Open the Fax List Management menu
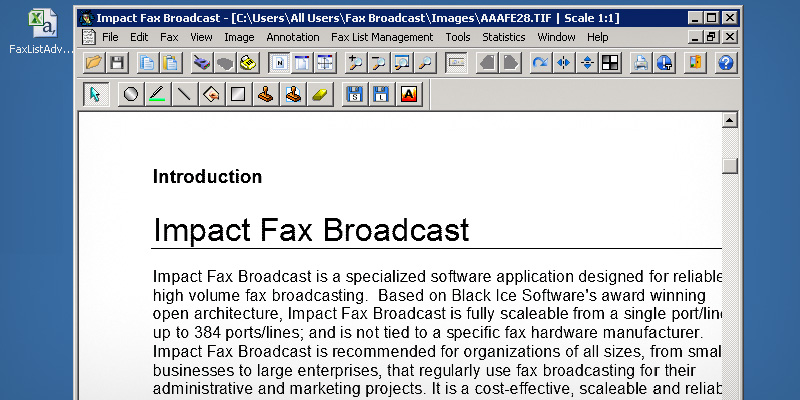800x400 pixels. (x=382, y=37)
